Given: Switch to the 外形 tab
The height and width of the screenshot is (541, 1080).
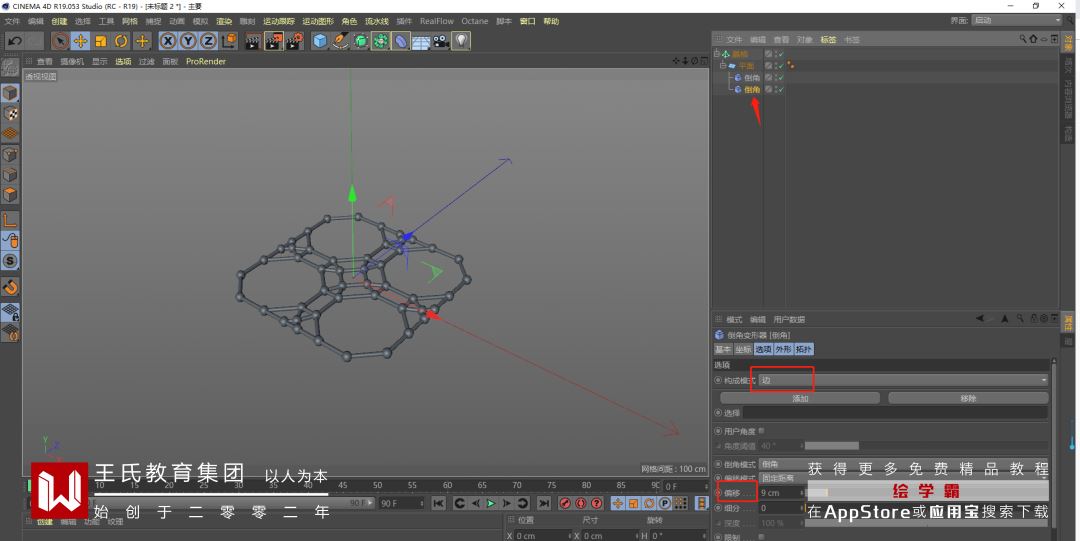Looking at the screenshot, I should pyautogui.click(x=783, y=349).
